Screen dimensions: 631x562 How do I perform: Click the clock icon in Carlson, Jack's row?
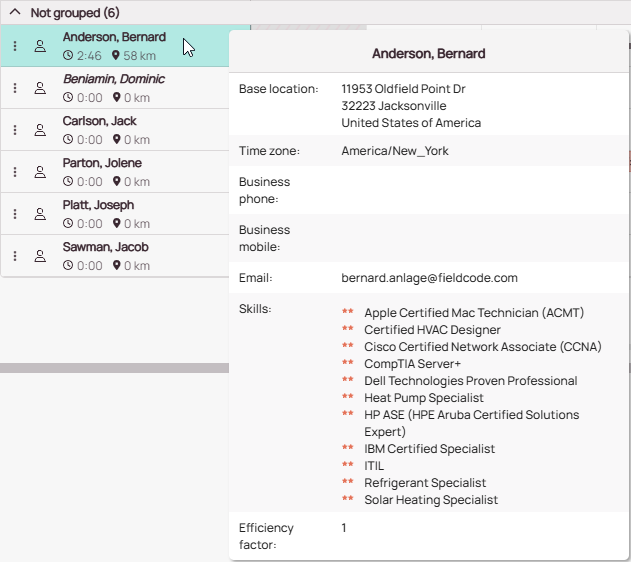(68, 139)
